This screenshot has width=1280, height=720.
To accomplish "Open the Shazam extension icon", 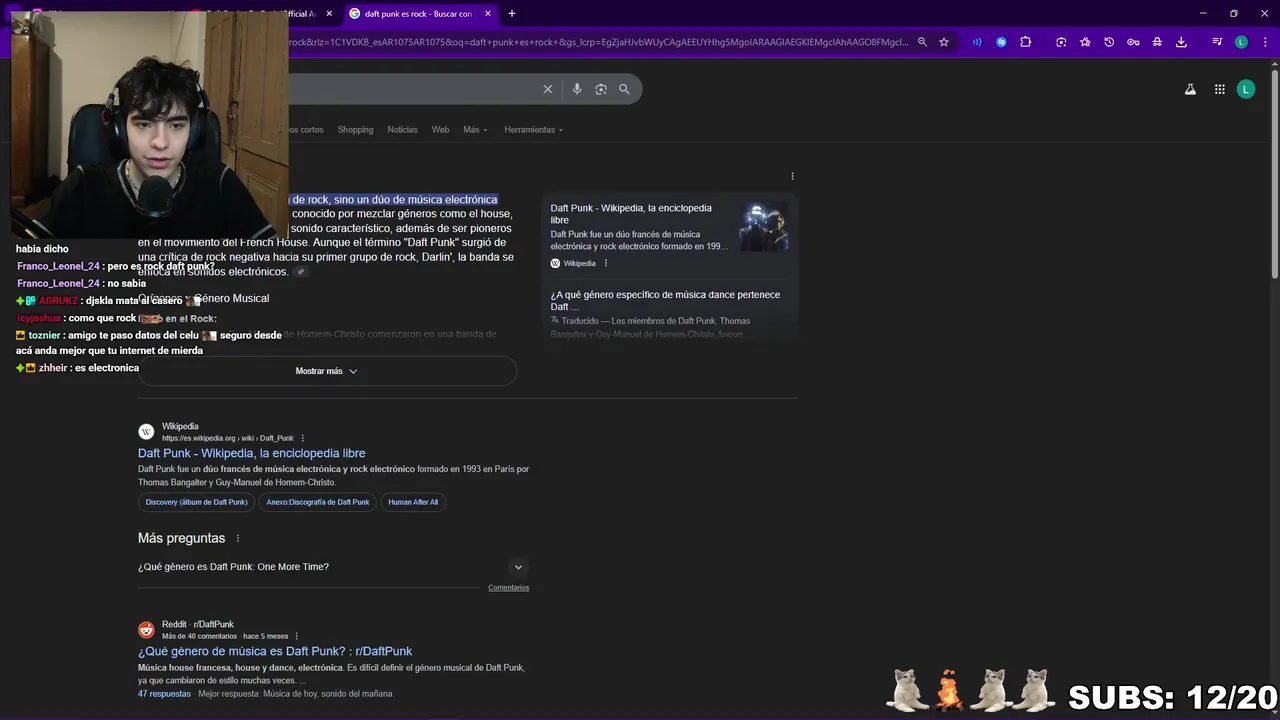I will tap(1001, 42).
